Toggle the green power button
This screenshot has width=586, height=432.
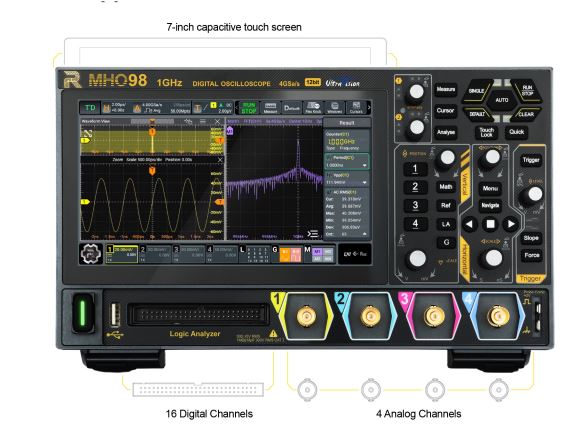[83, 312]
